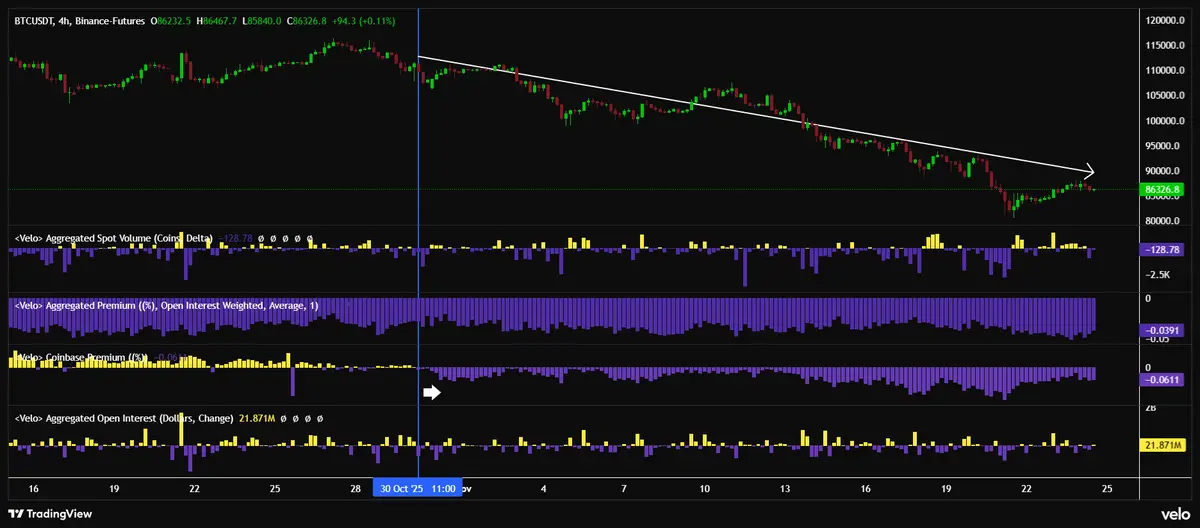Open the BTCUSDT symbol legend title
The height and width of the screenshot is (528, 1200).
77,19
